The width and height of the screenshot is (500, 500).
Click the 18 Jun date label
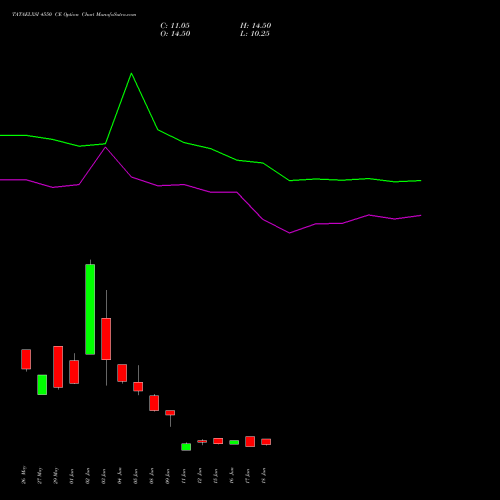[x=264, y=476]
